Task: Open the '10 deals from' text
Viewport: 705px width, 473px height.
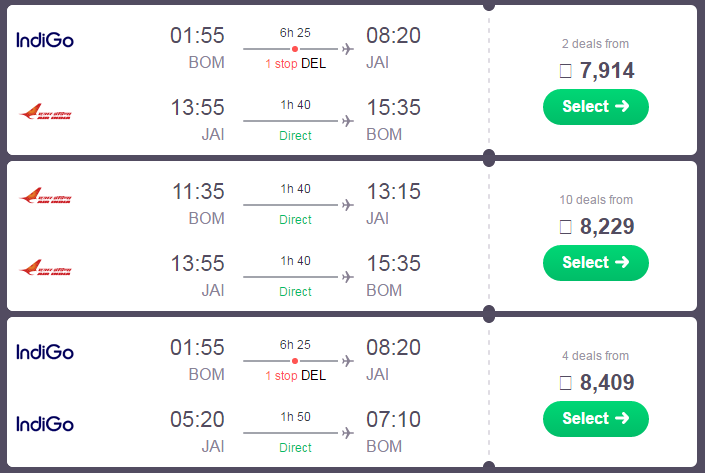Action: coord(596,200)
